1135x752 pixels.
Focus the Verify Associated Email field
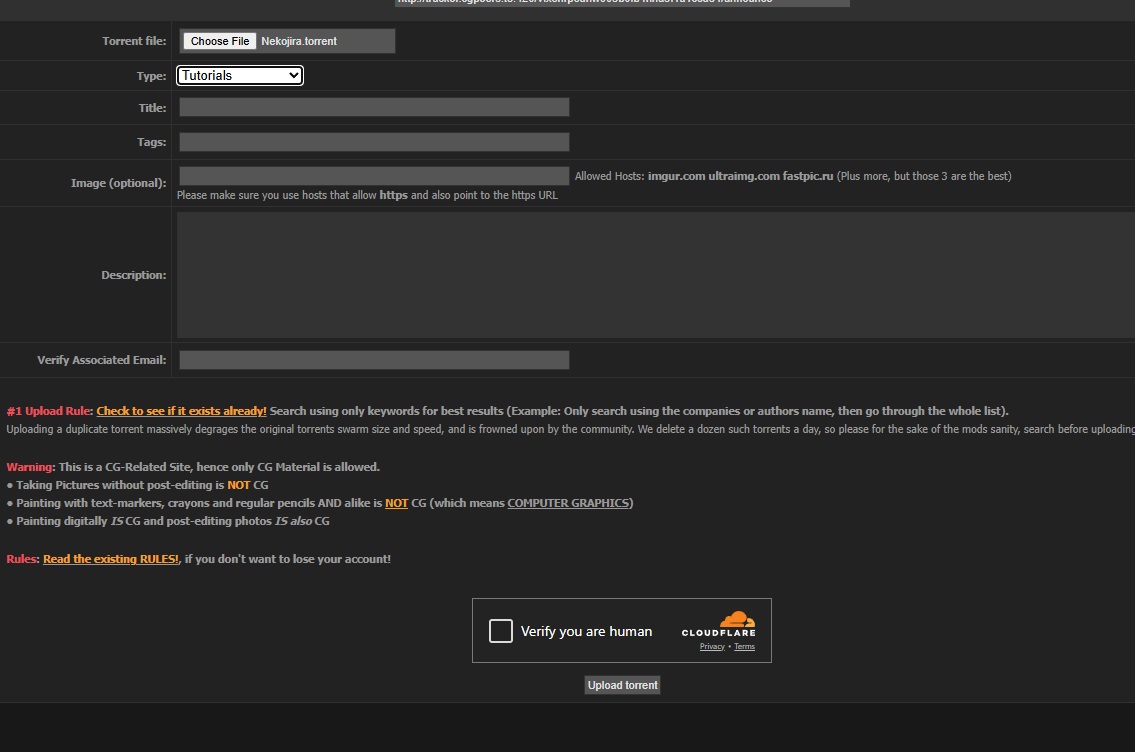[x=374, y=360]
